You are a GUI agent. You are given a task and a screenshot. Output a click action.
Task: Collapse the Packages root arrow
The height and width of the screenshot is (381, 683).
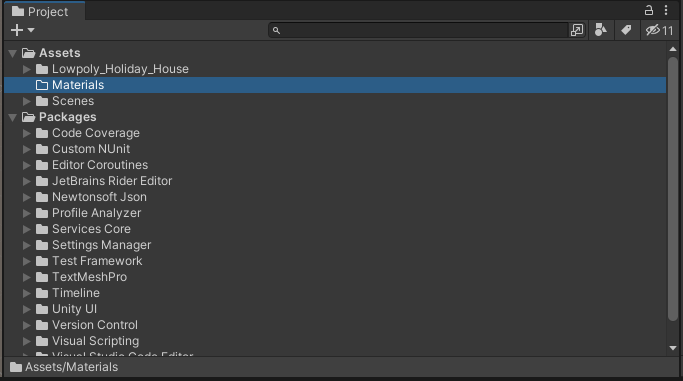[x=13, y=118]
